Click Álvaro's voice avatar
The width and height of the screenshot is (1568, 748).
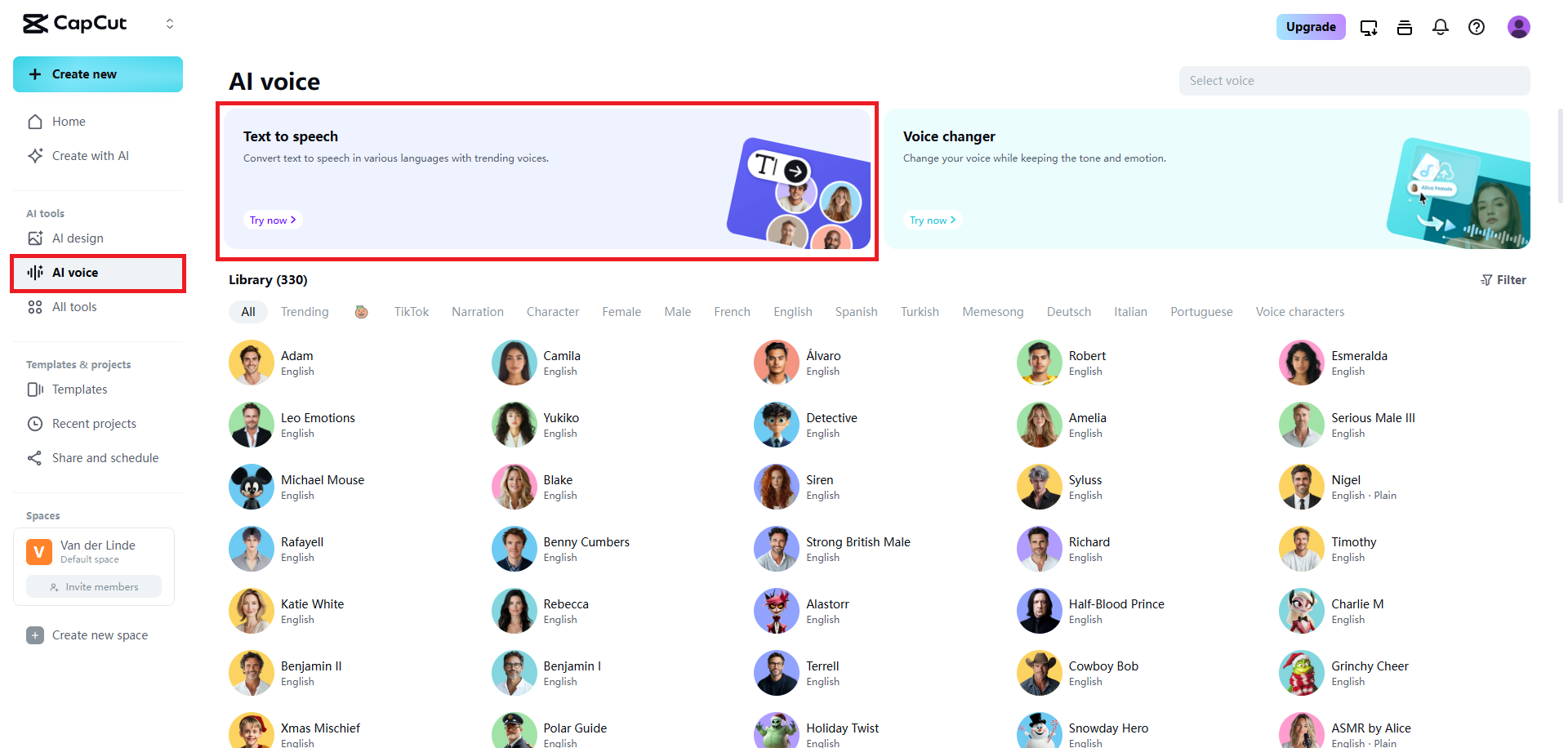[777, 363]
